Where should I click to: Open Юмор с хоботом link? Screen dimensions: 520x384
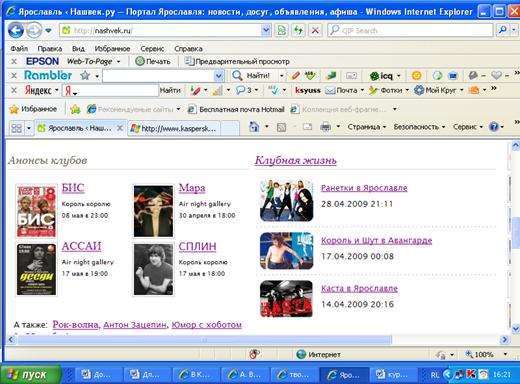point(207,325)
